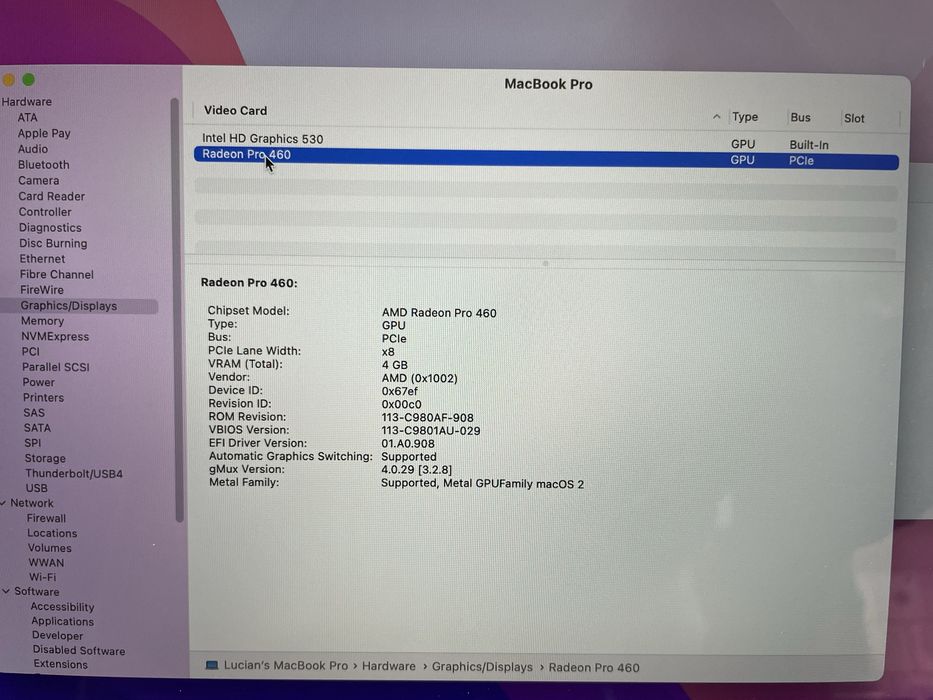Click Radeon Pro 460 in path bar

pos(594,668)
